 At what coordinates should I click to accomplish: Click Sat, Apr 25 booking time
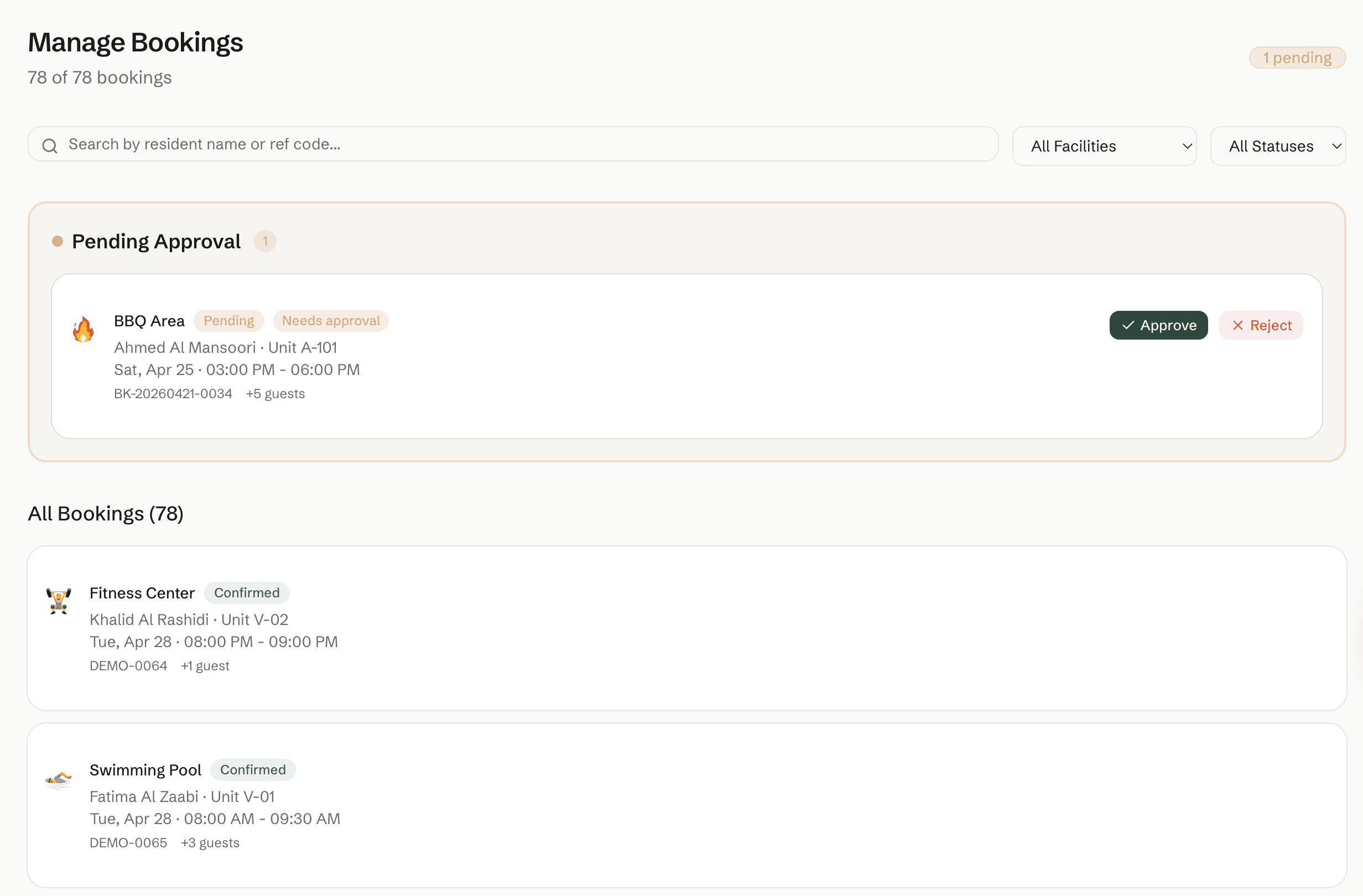tap(237, 370)
